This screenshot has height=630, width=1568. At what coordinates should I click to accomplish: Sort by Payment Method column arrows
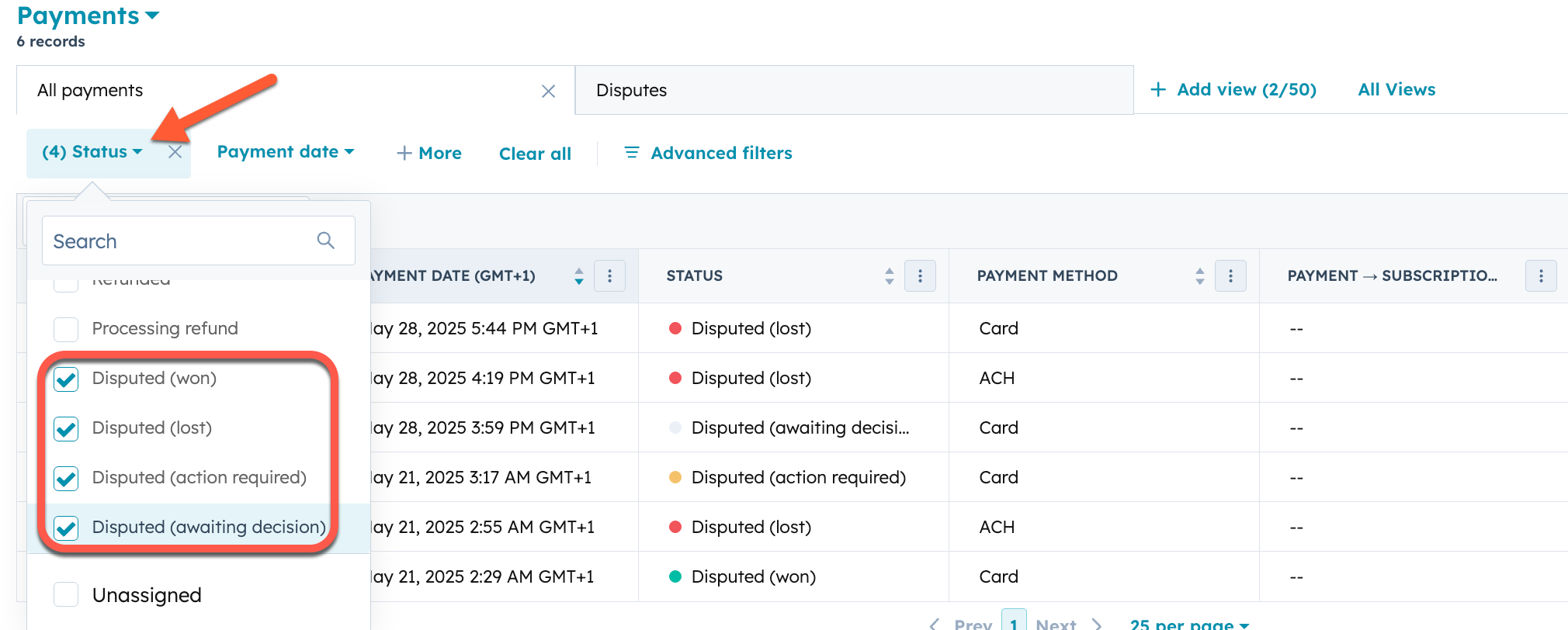pos(1200,276)
